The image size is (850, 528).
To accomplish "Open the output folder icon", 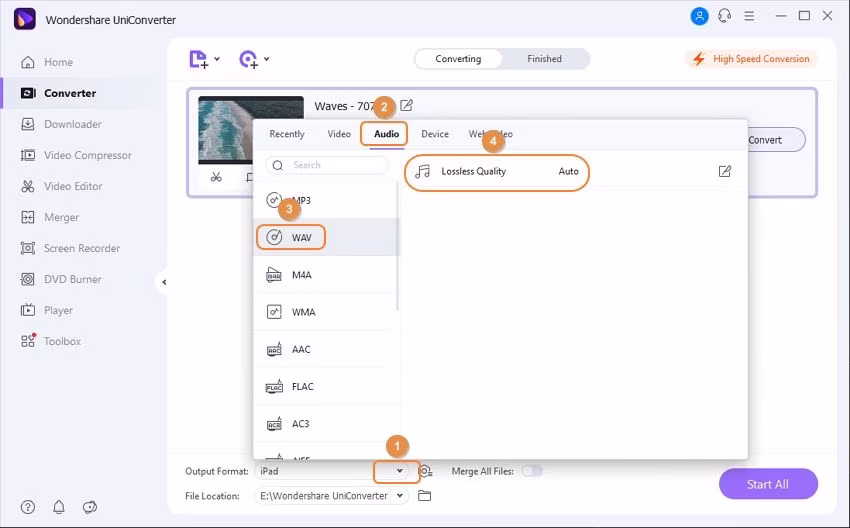I will pyautogui.click(x=424, y=495).
